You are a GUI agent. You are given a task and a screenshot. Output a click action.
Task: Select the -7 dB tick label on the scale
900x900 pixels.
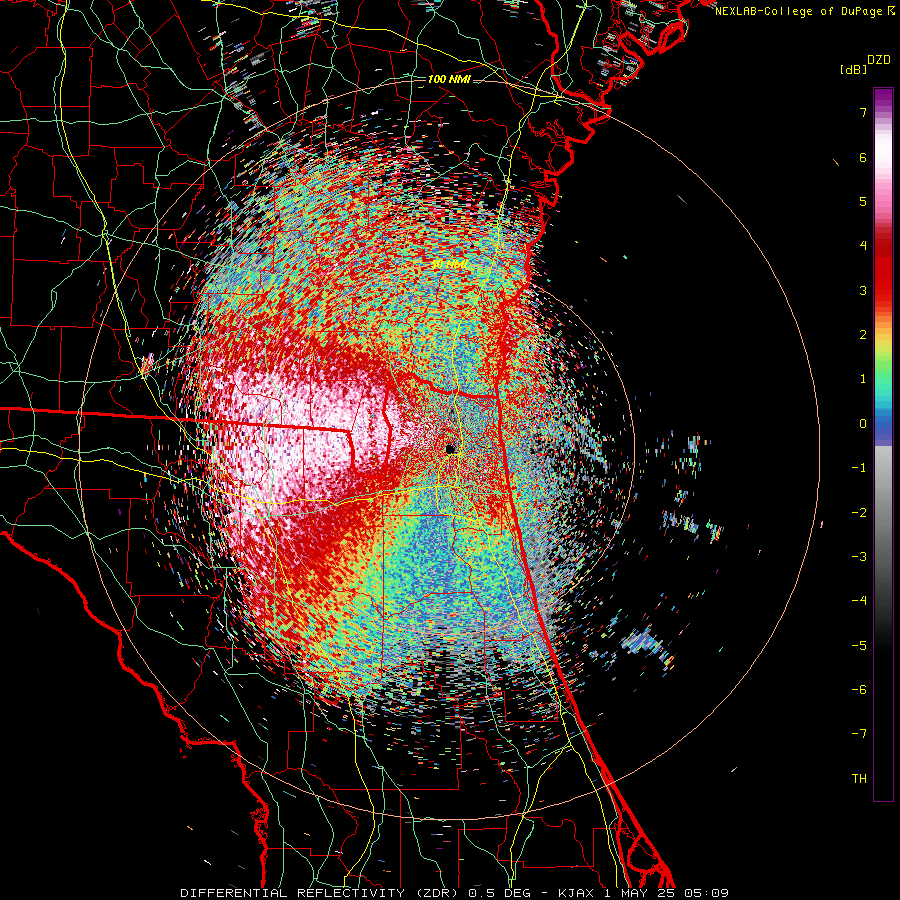click(859, 734)
